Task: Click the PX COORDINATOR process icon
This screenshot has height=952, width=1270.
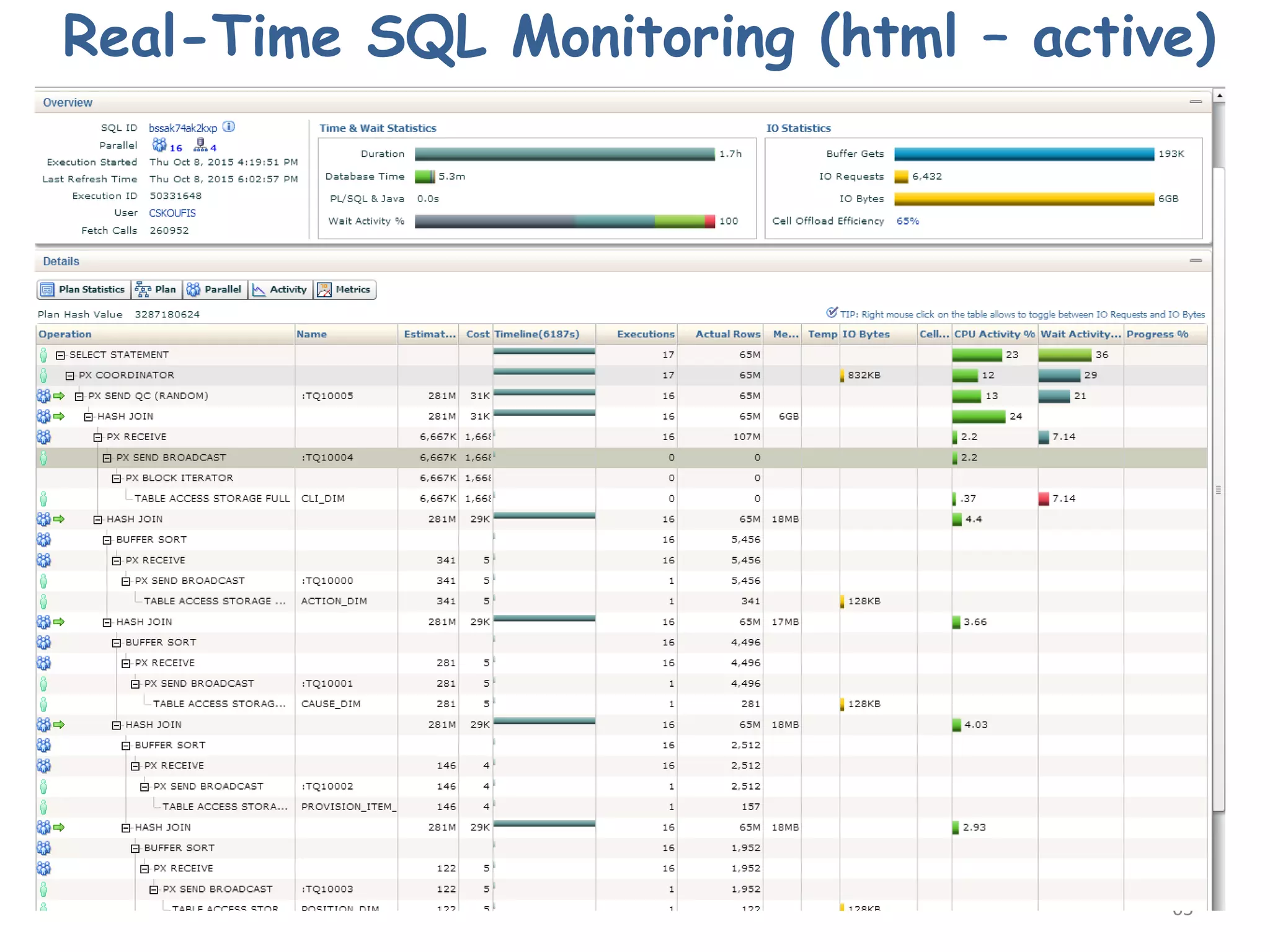Action: [x=43, y=375]
